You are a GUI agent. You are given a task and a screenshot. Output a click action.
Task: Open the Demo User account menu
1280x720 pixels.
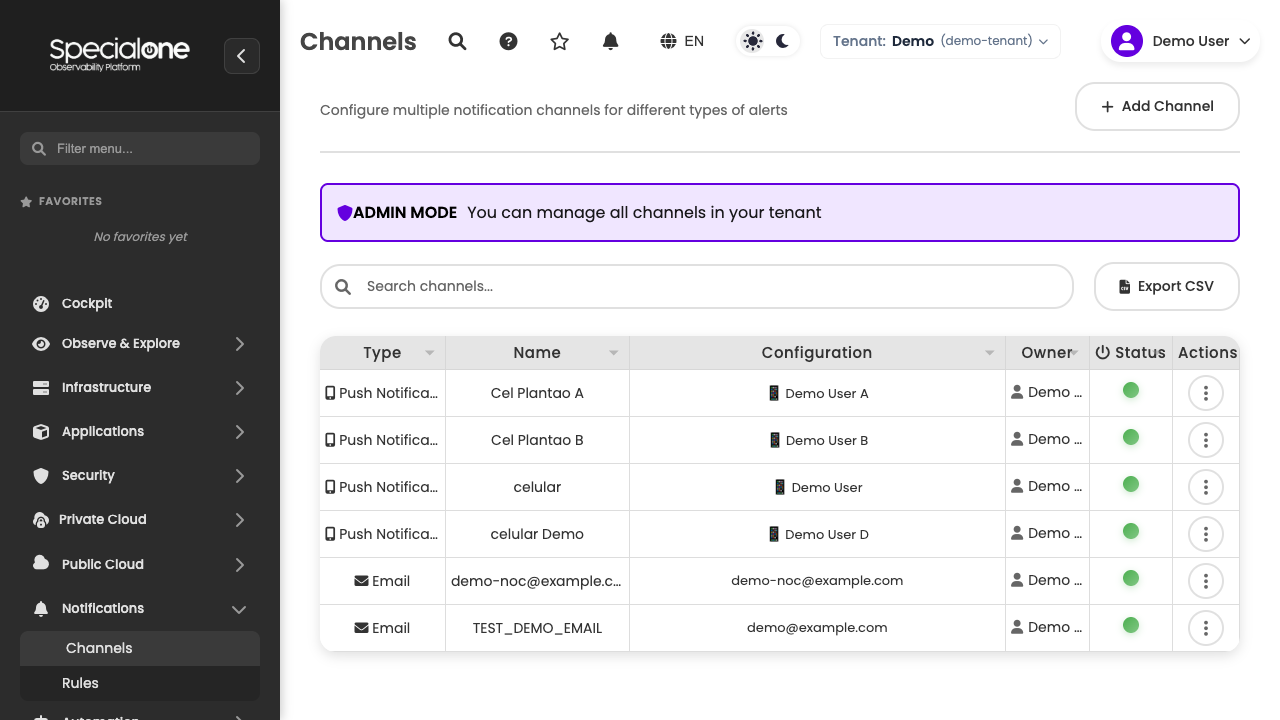coord(1180,41)
